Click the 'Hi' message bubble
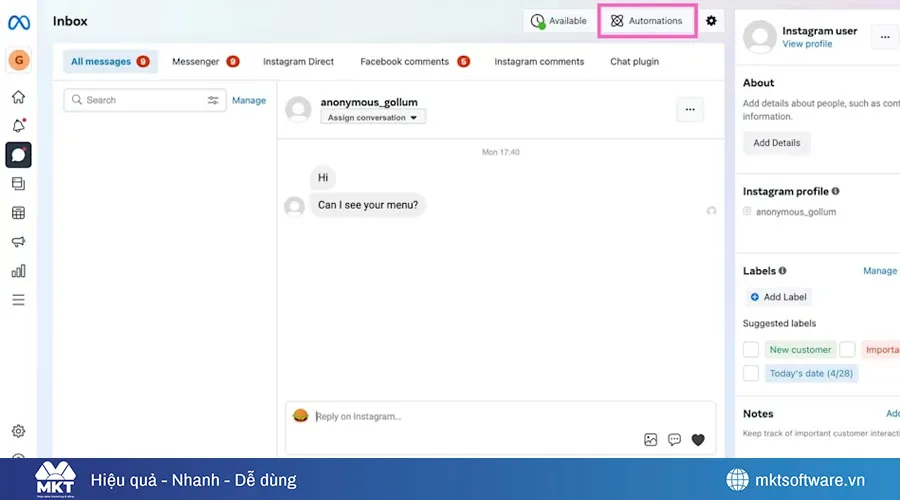The image size is (900, 500). tap(323, 177)
